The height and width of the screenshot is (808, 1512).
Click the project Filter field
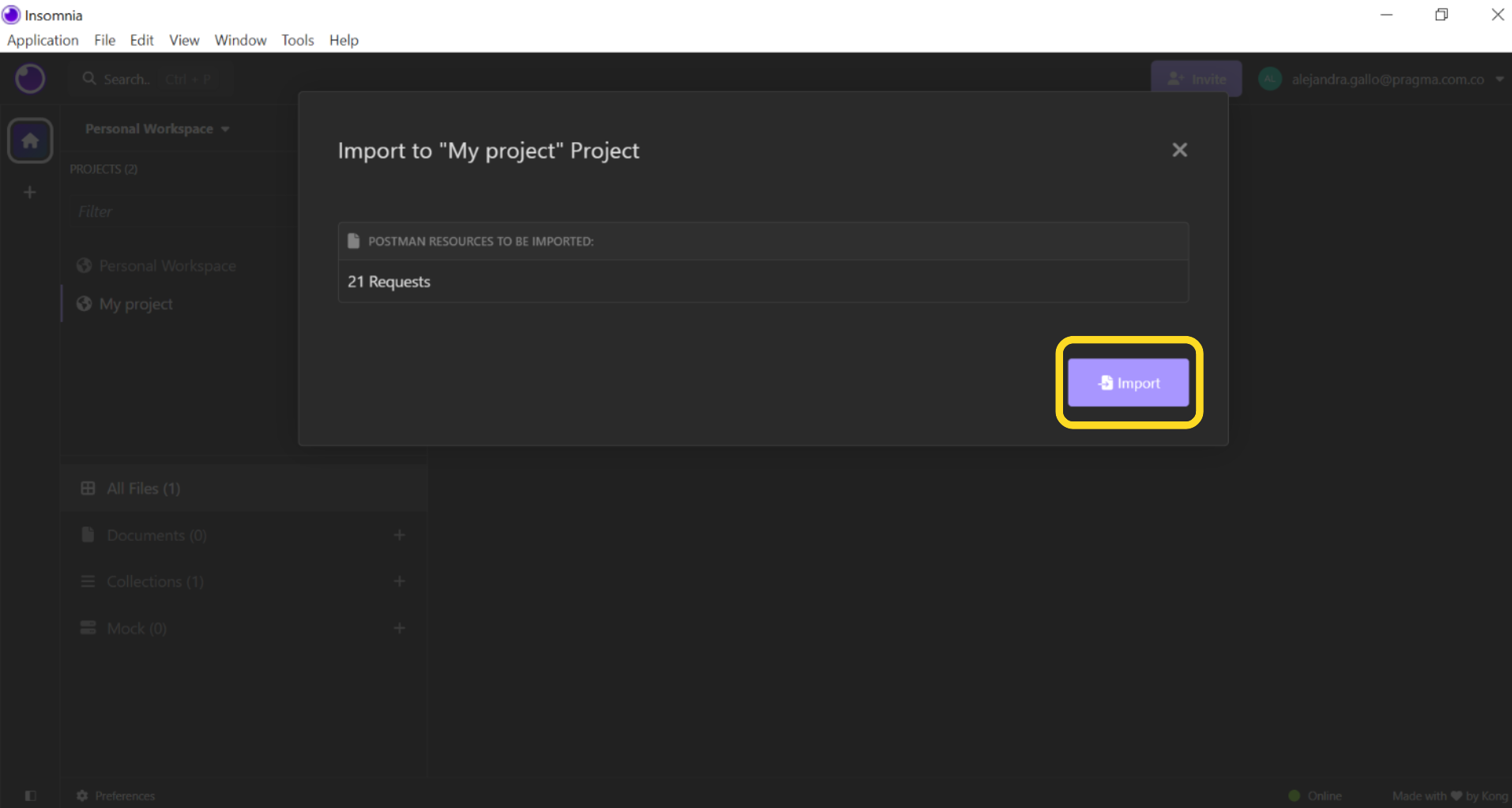pyautogui.click(x=183, y=212)
